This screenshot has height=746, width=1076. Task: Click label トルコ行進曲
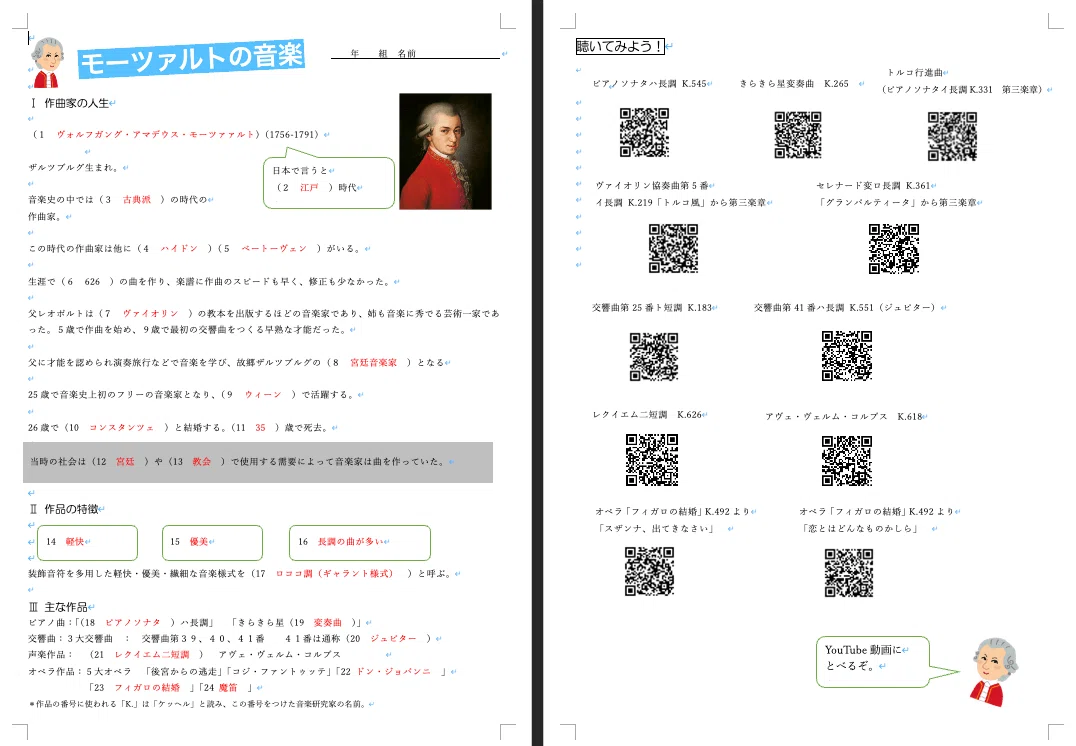click(915, 73)
